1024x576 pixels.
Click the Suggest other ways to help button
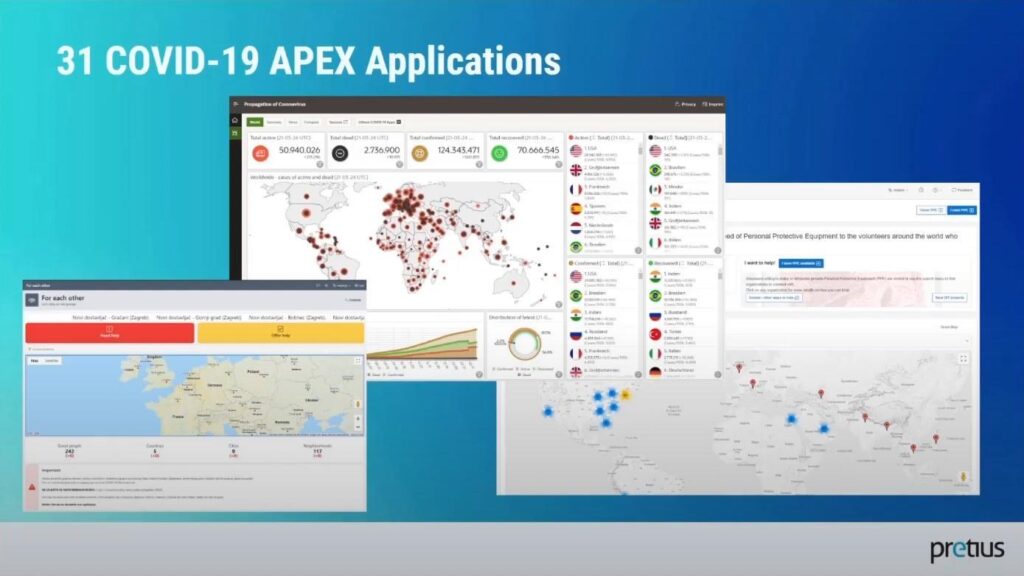click(x=775, y=298)
